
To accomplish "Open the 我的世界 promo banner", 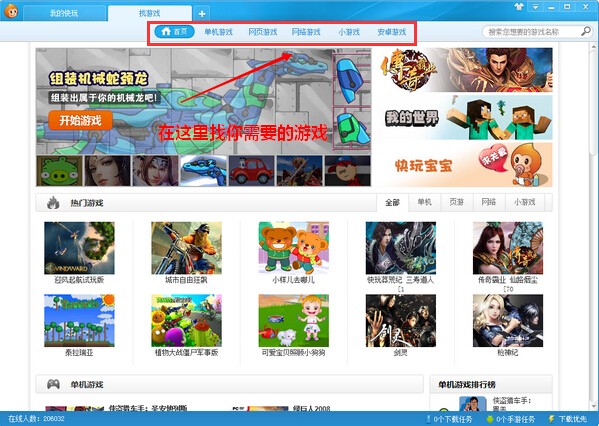I will click(465, 117).
